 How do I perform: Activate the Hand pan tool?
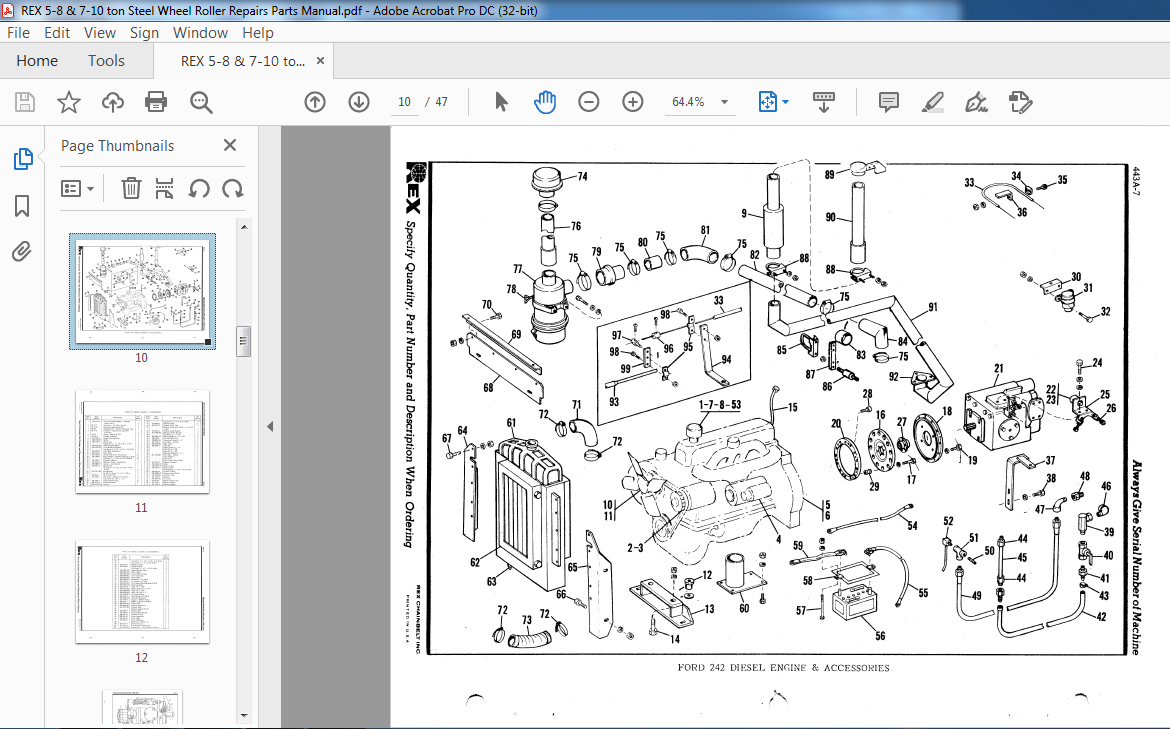(545, 101)
